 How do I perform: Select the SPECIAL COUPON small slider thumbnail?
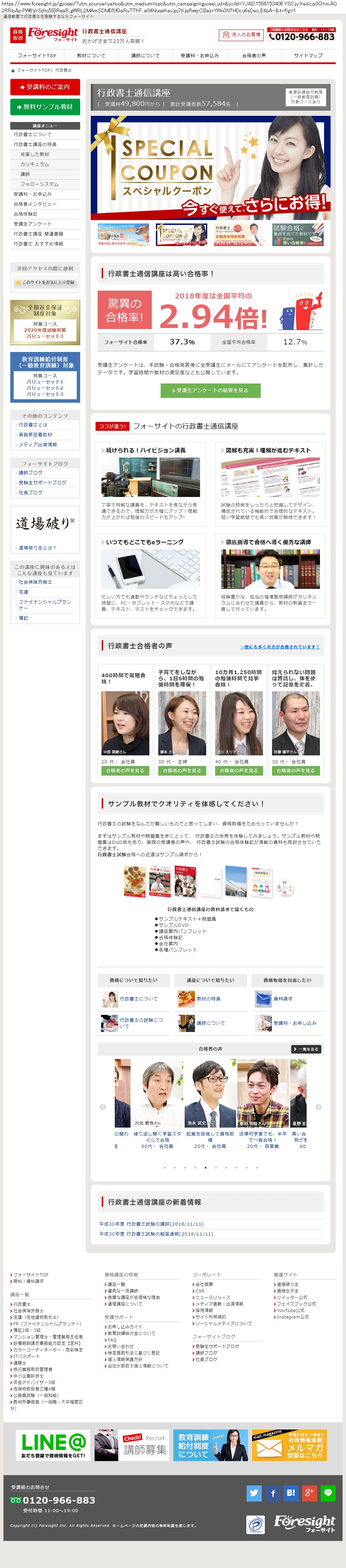coord(181,235)
